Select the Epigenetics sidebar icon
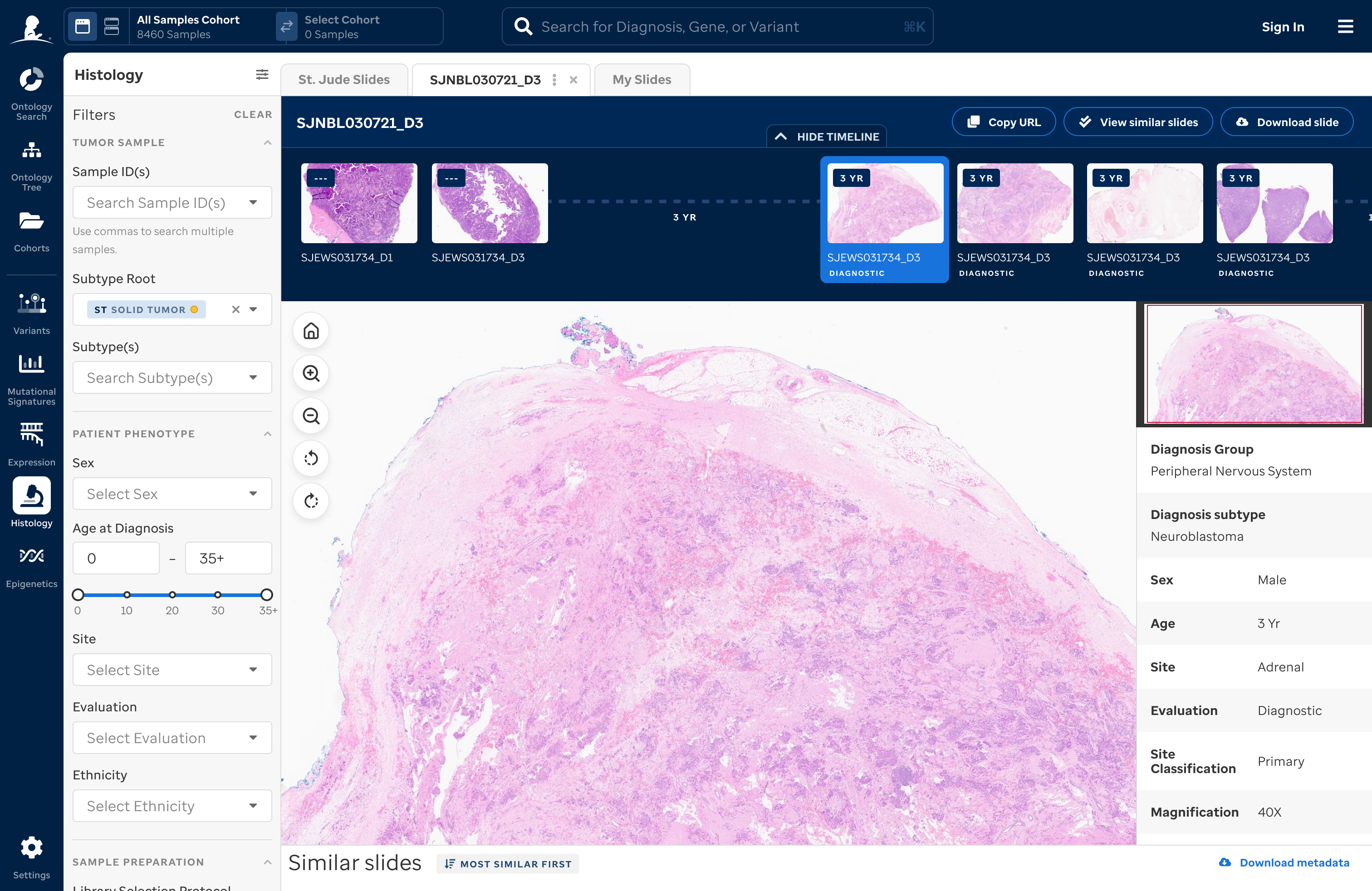Viewport: 1372px width, 891px height. click(x=31, y=562)
